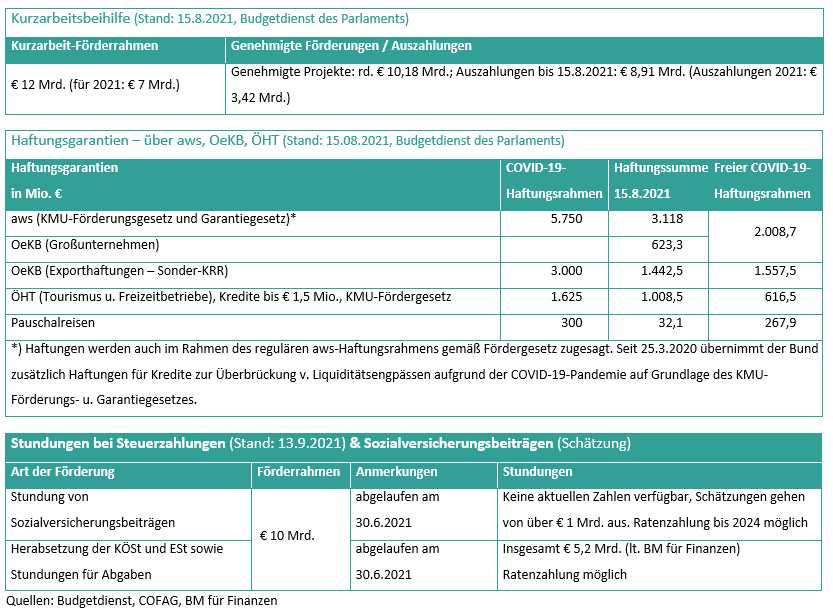Click the value "616,5"

[x=780, y=297]
